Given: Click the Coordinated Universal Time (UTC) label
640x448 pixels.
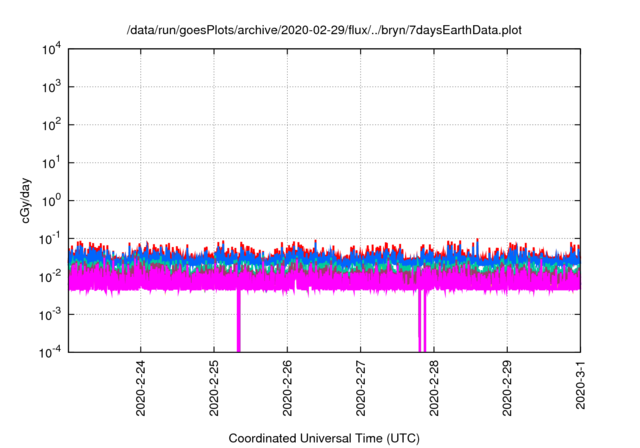Looking at the screenshot, I should click(x=324, y=438).
